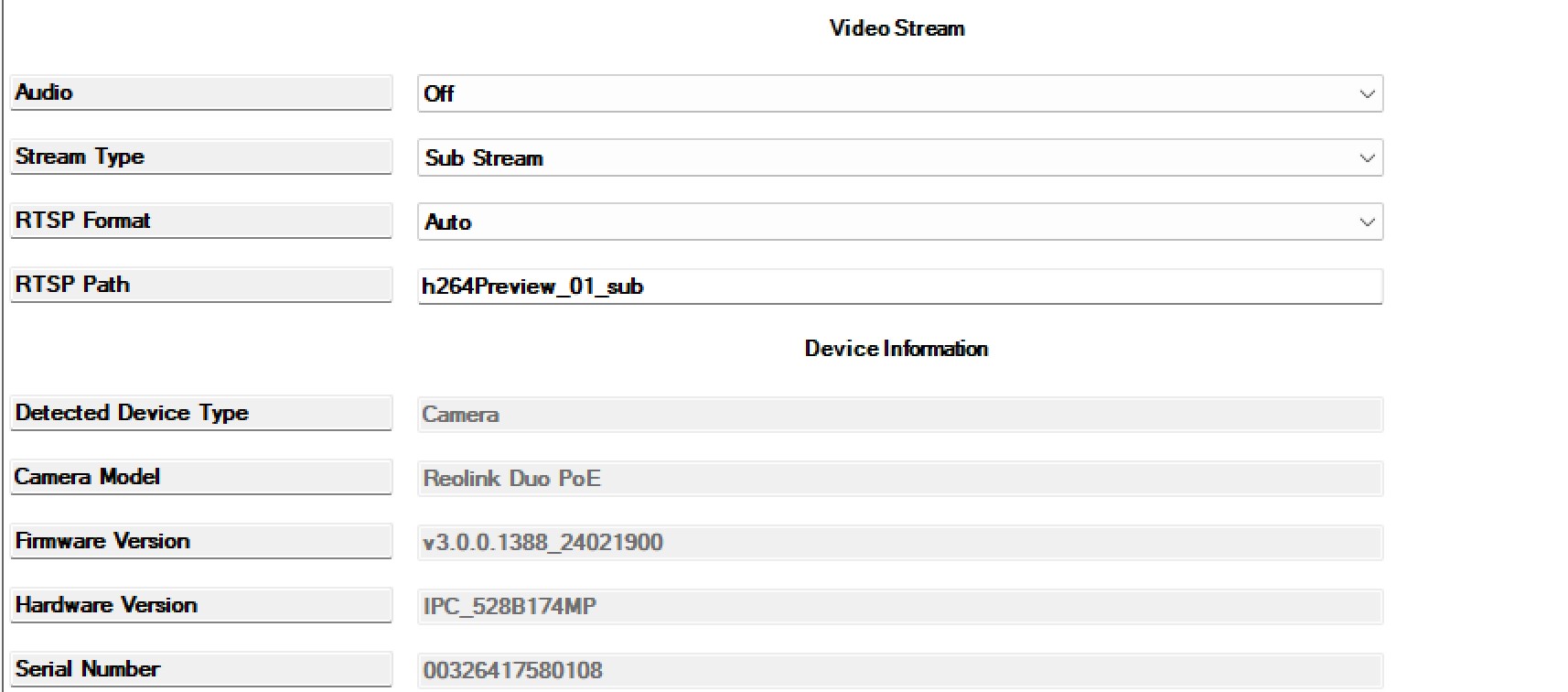Open the RTSP Format dropdown set to Auto
This screenshot has height=692, width=1568.
coord(899,222)
